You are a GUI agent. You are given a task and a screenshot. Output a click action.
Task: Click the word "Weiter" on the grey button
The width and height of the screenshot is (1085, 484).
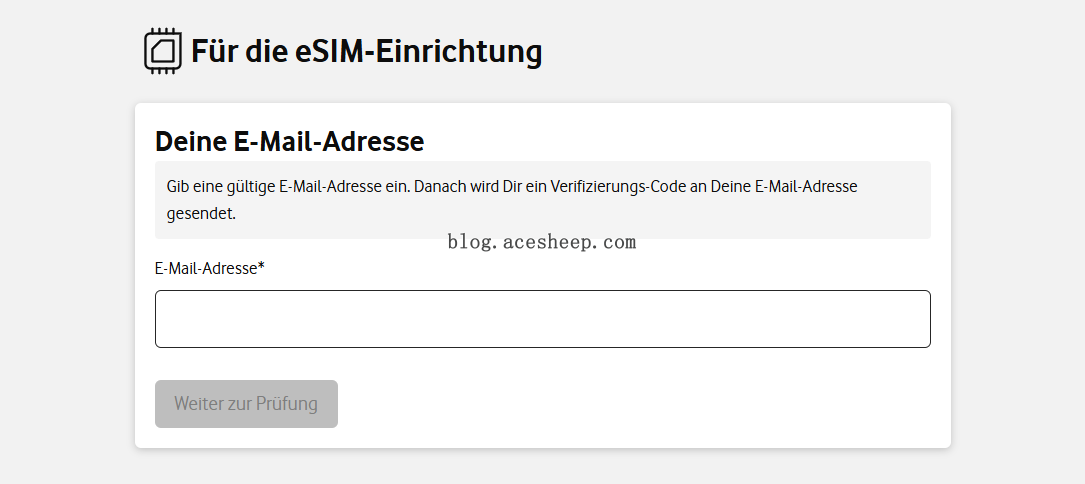pyautogui.click(x=199, y=404)
